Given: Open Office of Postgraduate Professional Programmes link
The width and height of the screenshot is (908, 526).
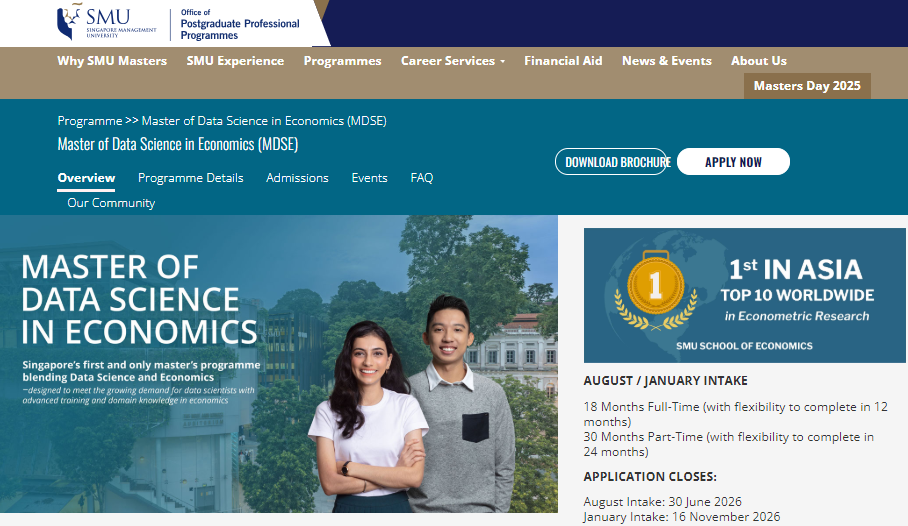Looking at the screenshot, I should pyautogui.click(x=239, y=24).
